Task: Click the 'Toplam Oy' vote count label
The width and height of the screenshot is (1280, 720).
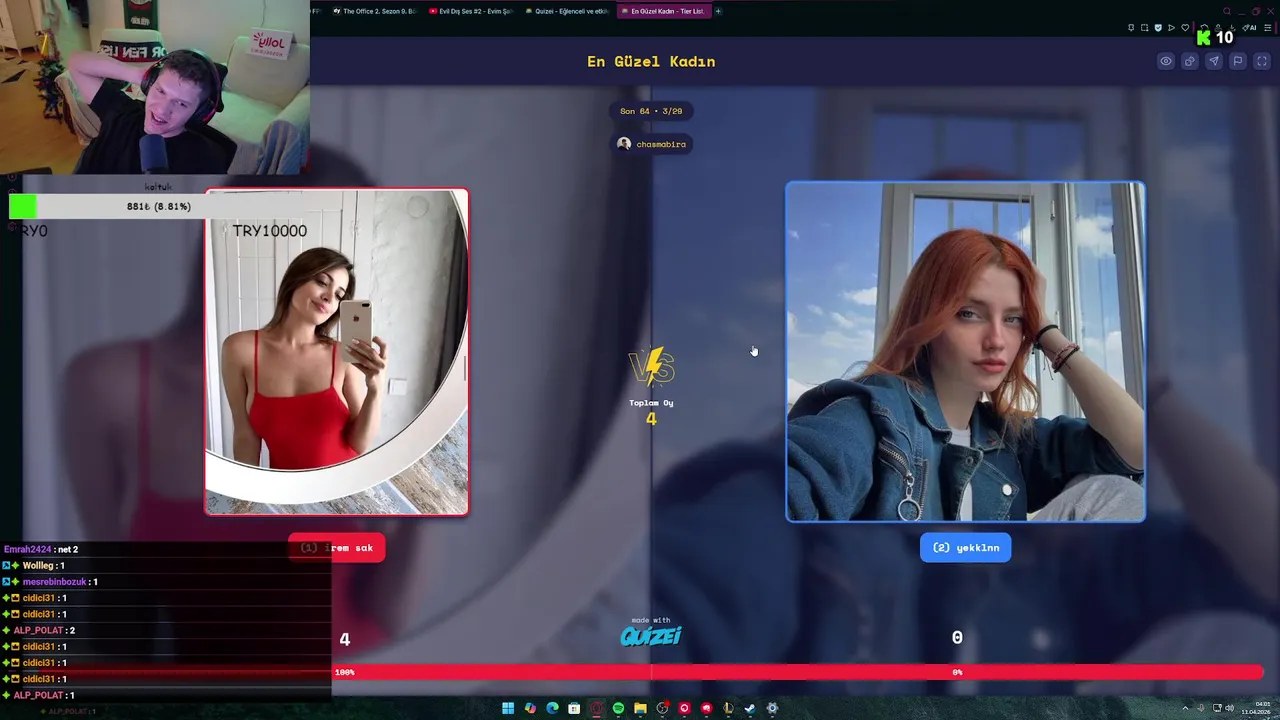Action: pyautogui.click(x=651, y=403)
